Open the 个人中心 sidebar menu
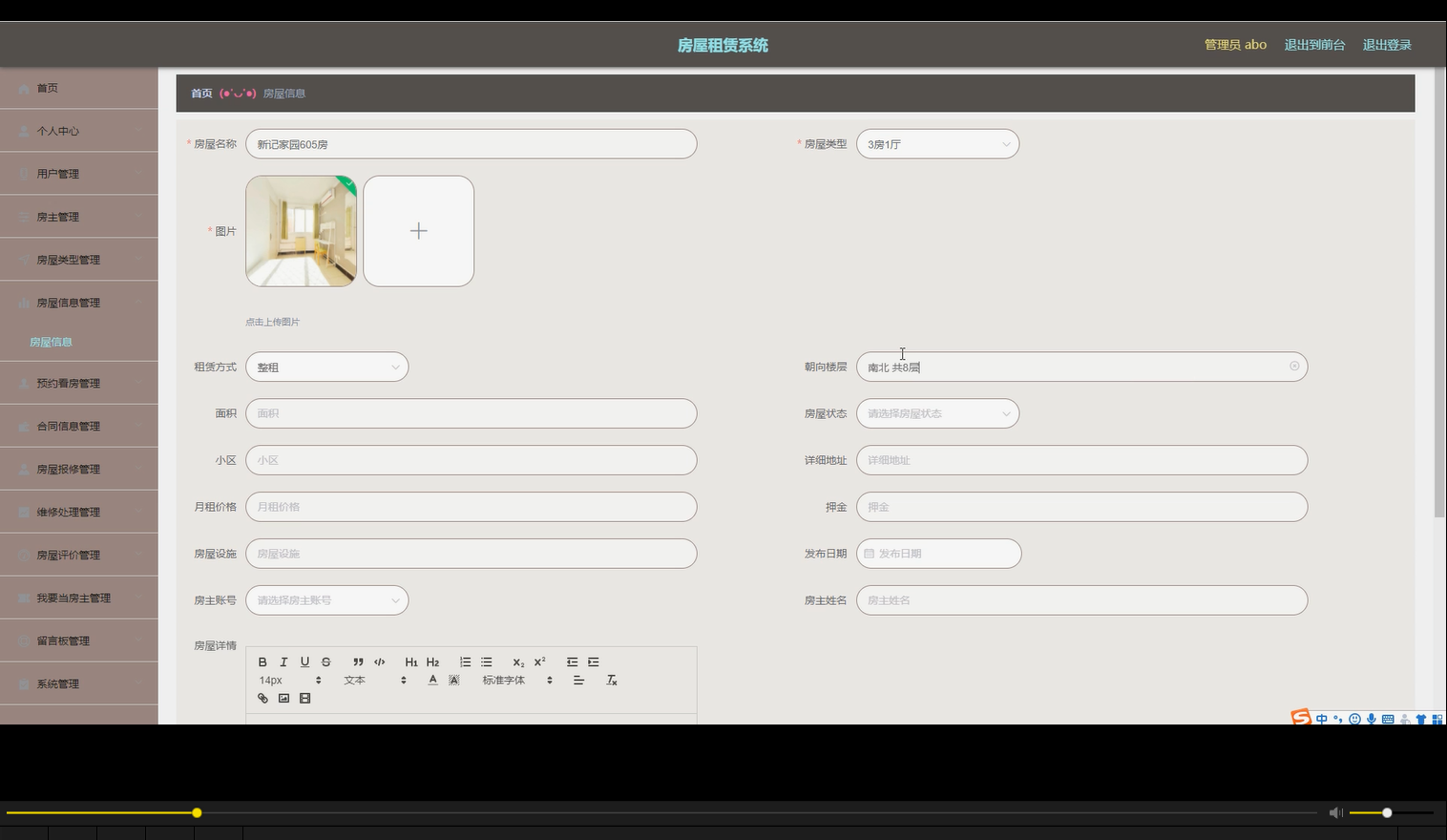Screen dimensions: 1447x840 (x=57, y=131)
